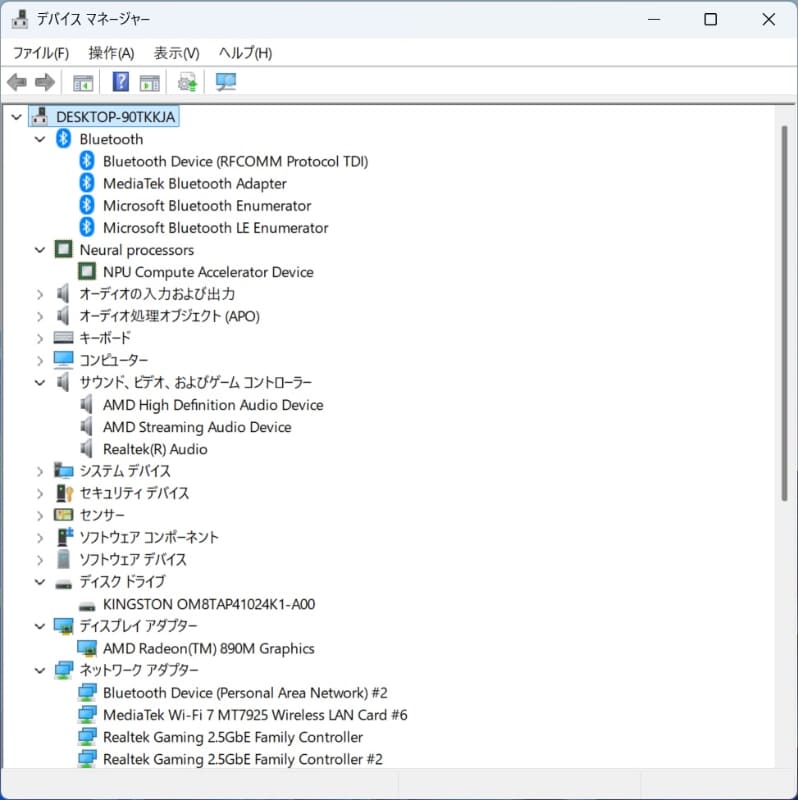Click the scan for hardware changes monitor icon

click(226, 82)
